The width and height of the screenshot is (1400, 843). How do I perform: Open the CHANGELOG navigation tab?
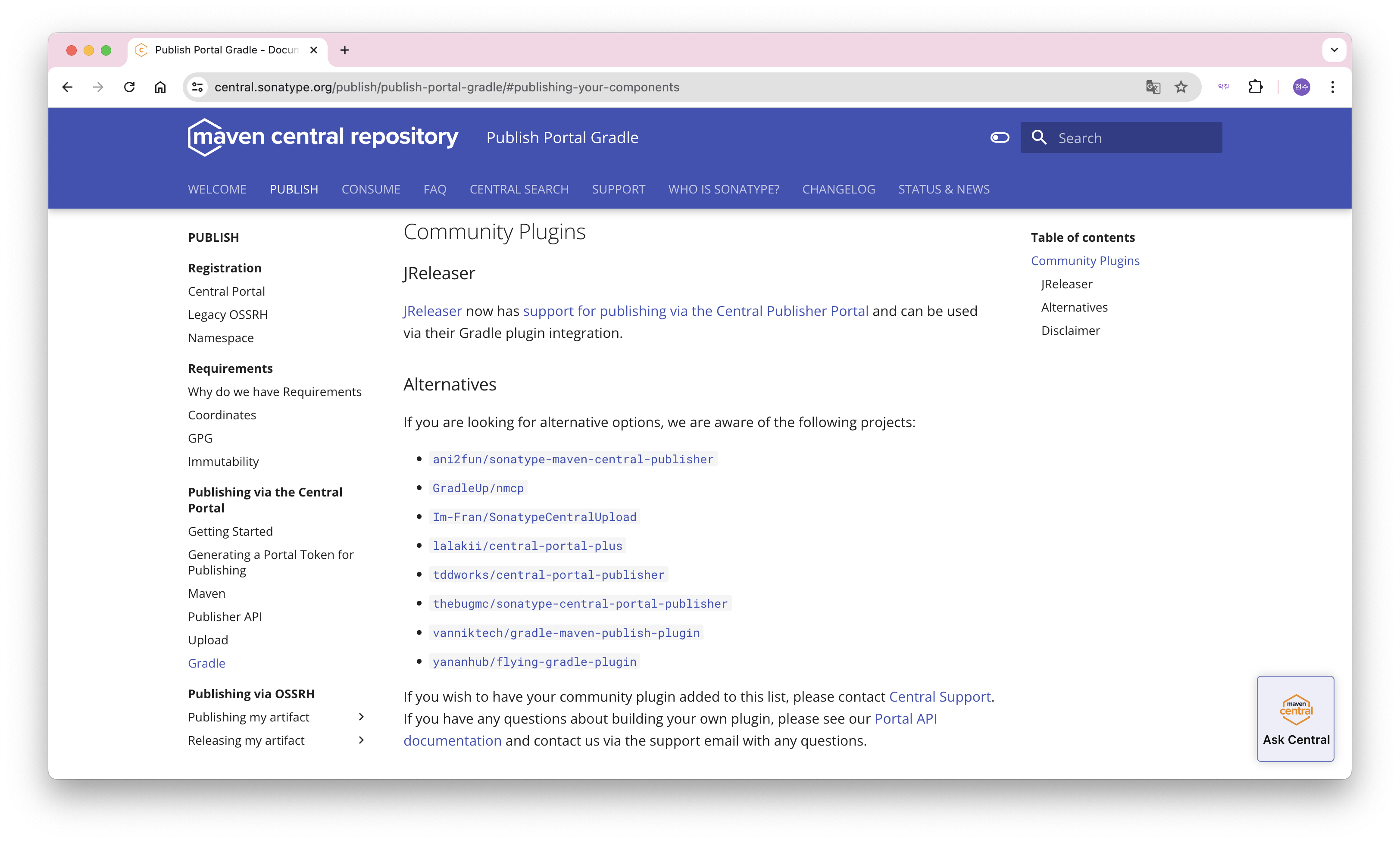pyautogui.click(x=838, y=189)
